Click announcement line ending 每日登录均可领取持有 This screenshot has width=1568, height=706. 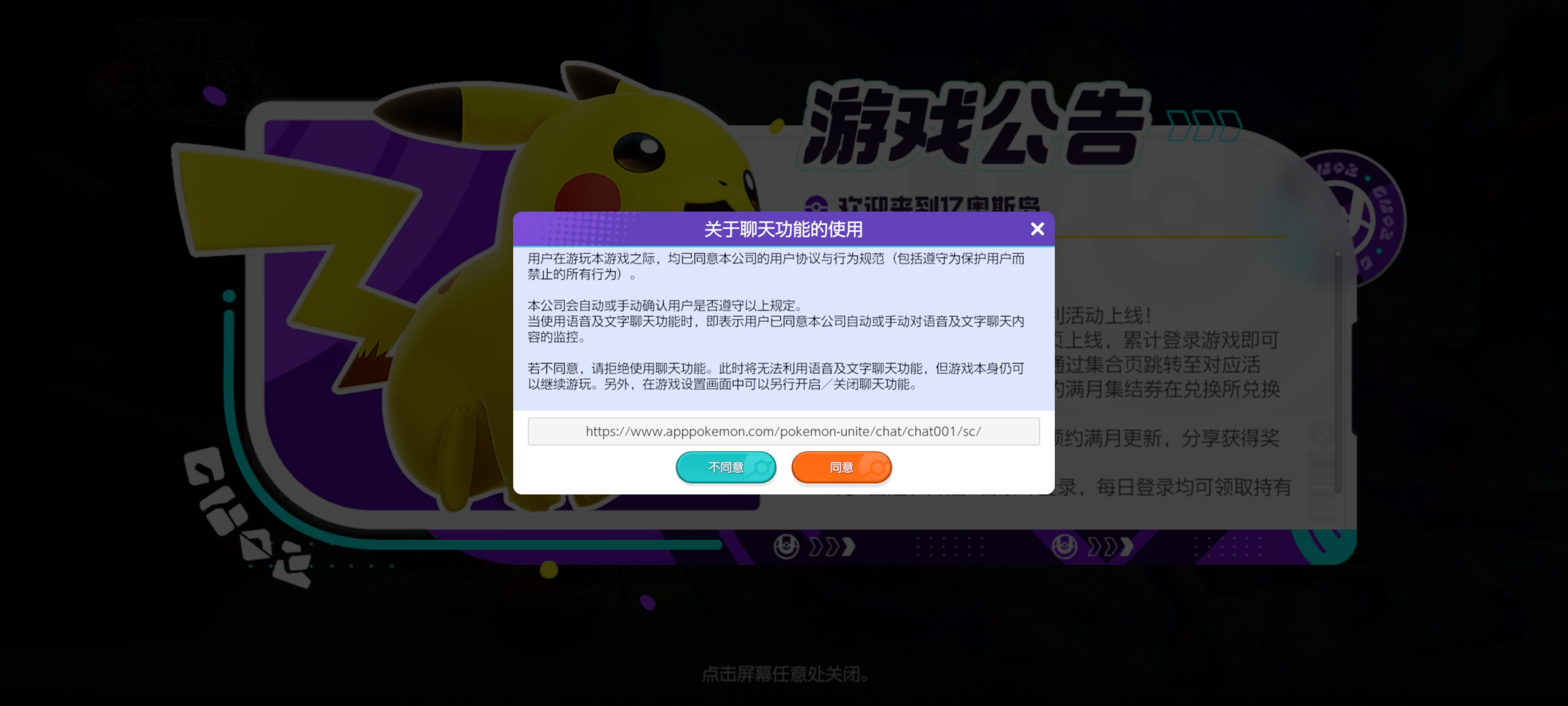(x=1173, y=487)
